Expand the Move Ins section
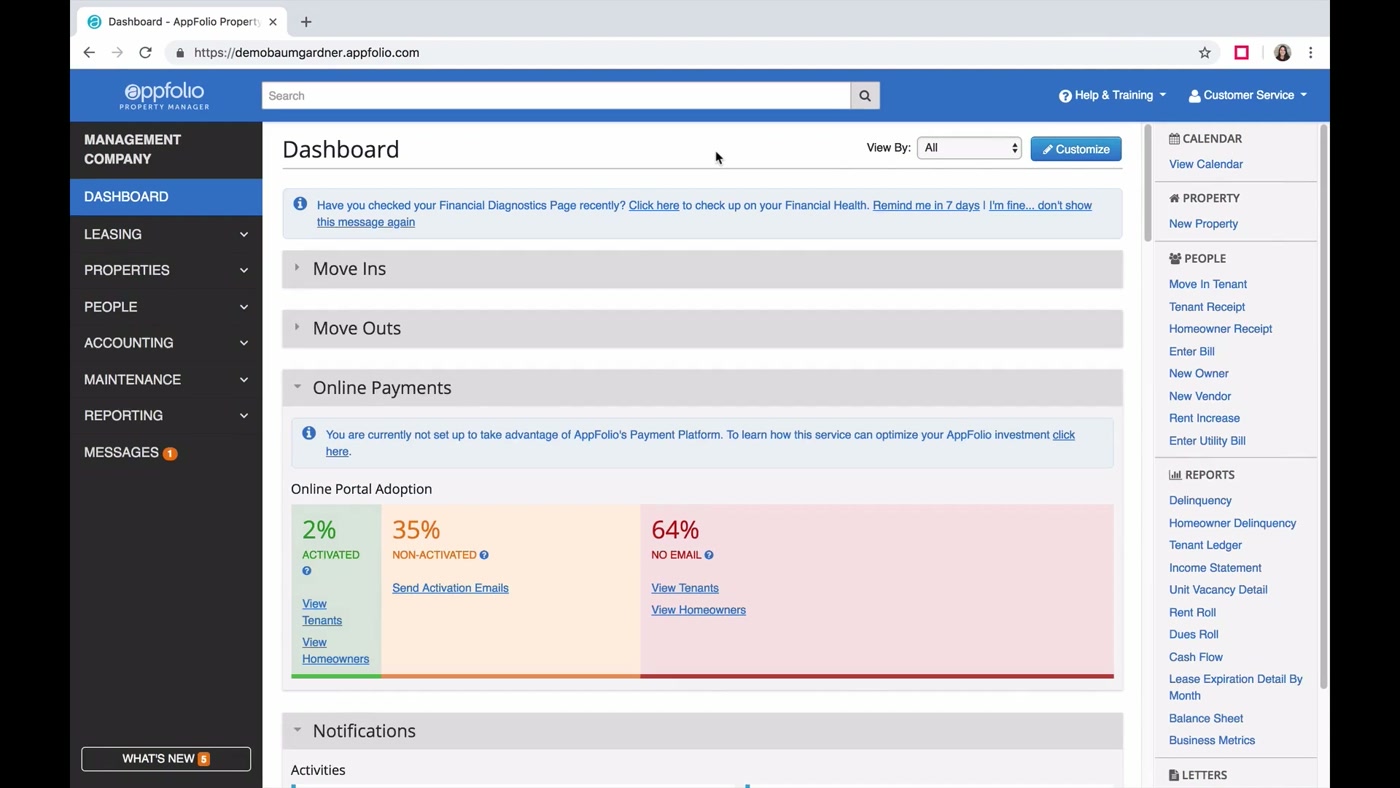The width and height of the screenshot is (1400, 788). tap(702, 269)
